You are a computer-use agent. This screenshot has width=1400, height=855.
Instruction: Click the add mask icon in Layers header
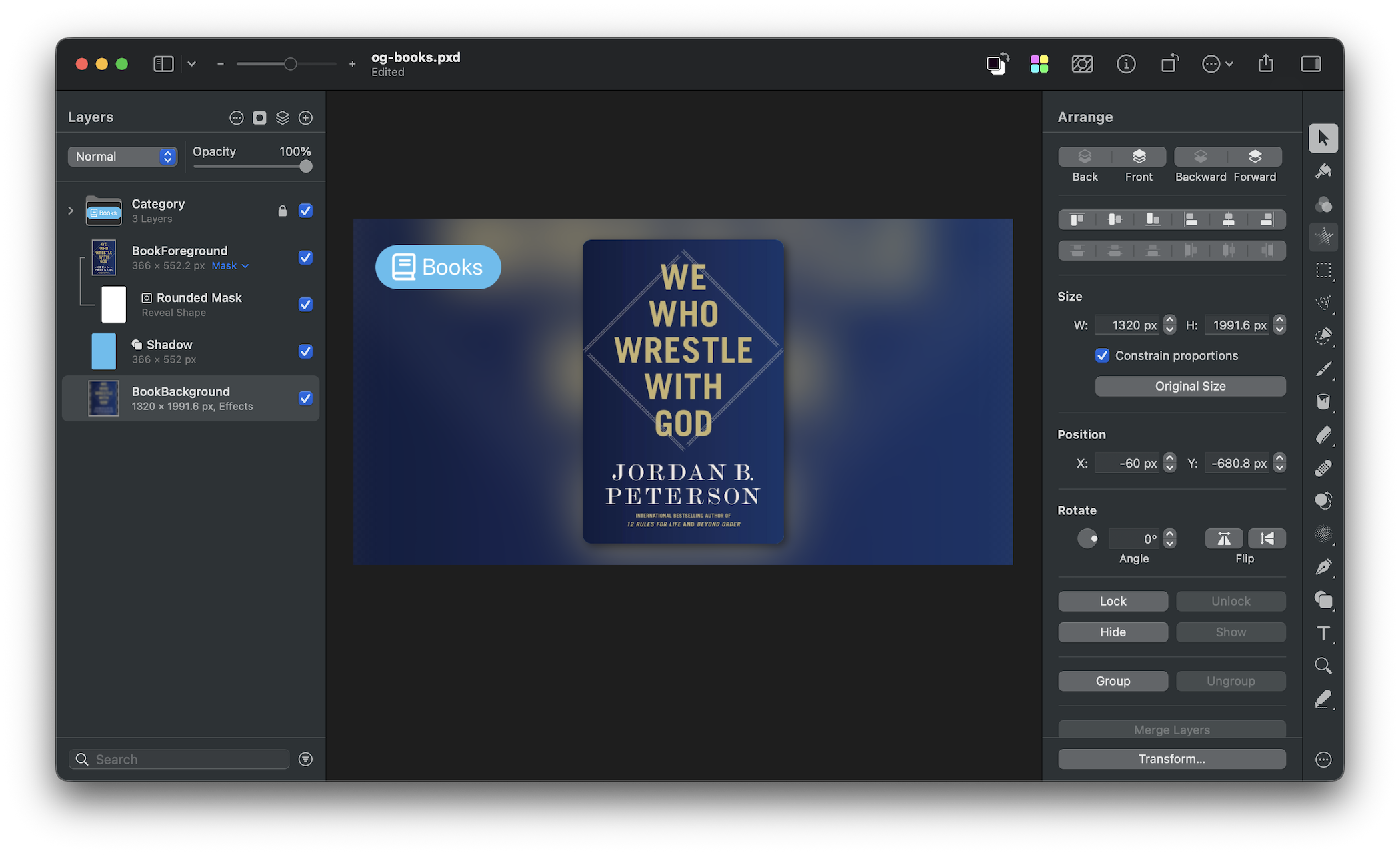[259, 118]
